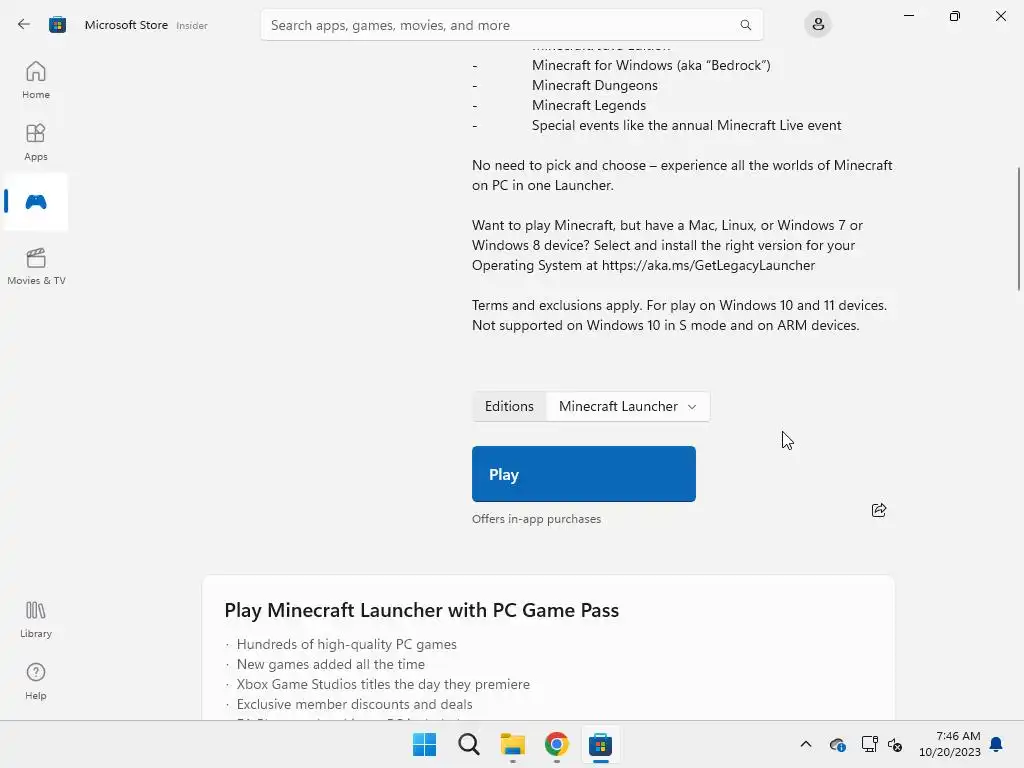1024x768 pixels.
Task: Click 'New games added all the time' bullet
Action: coord(330,664)
